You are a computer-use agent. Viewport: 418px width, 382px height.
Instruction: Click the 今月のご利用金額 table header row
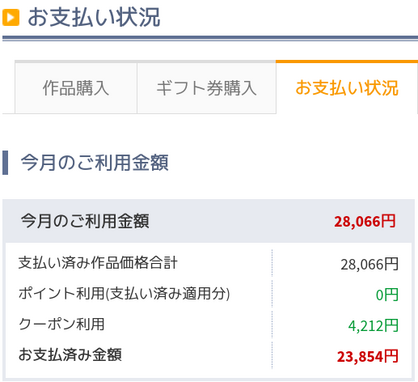209,221
